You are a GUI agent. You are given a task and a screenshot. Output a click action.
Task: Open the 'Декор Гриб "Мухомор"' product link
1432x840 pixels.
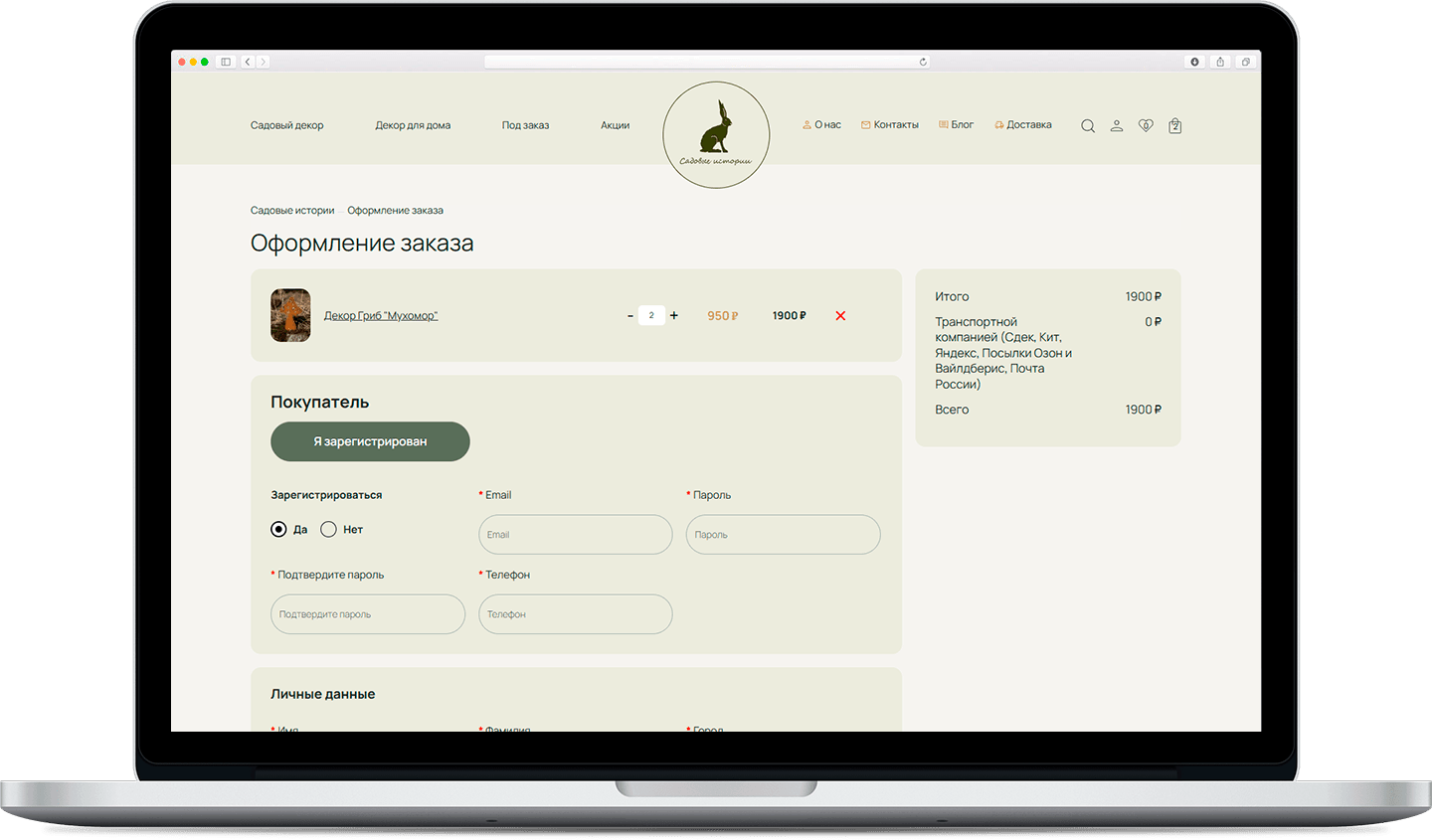click(381, 316)
